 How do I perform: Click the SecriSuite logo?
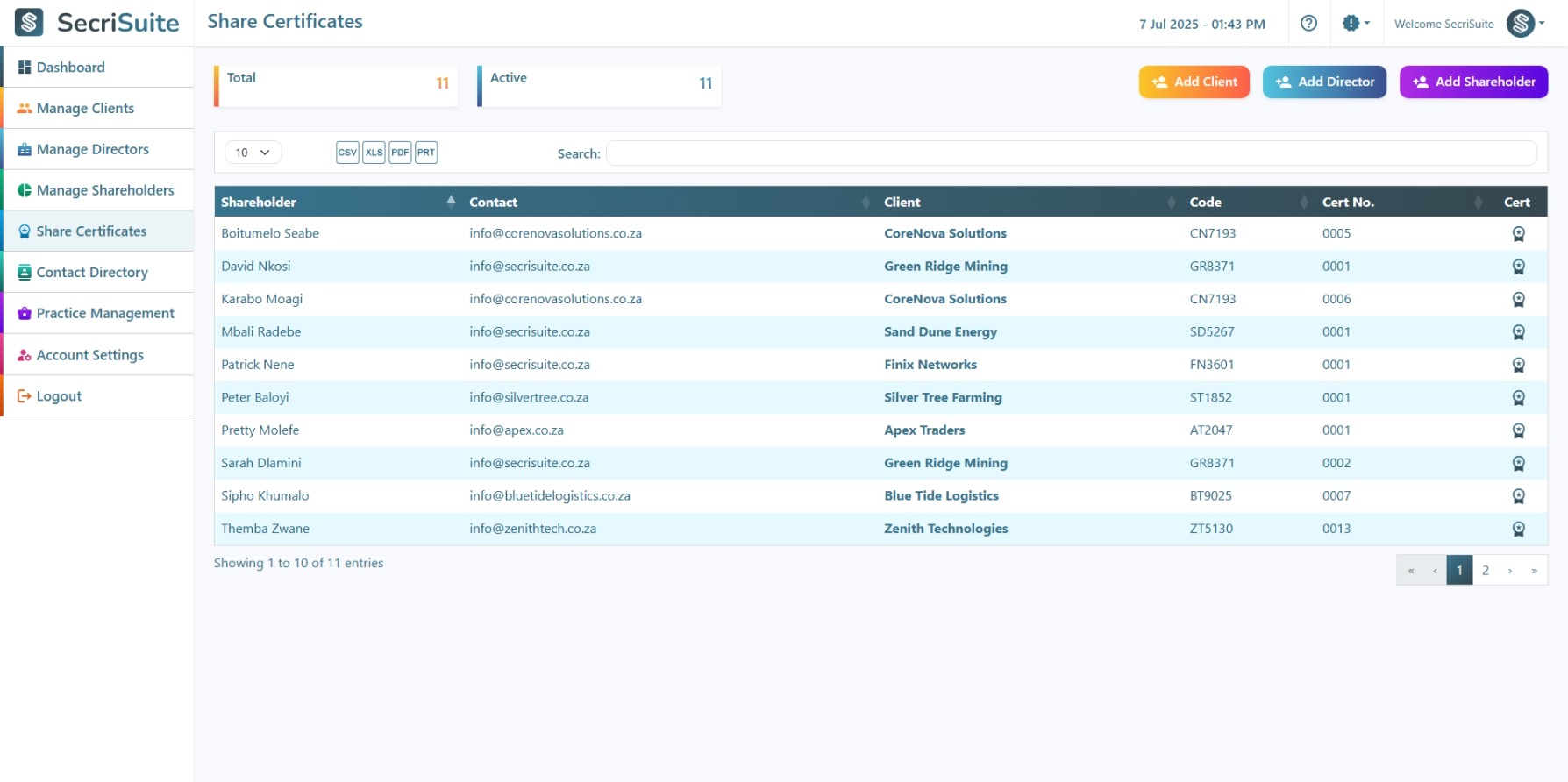pyautogui.click(x=96, y=23)
